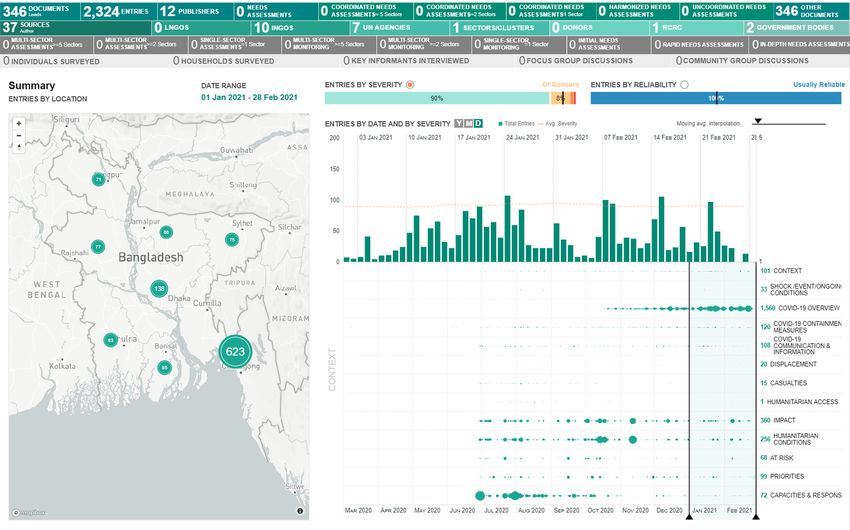850x530 pixels.
Task: Click the 83 location cluster near Khulna
Action: (x=111, y=340)
